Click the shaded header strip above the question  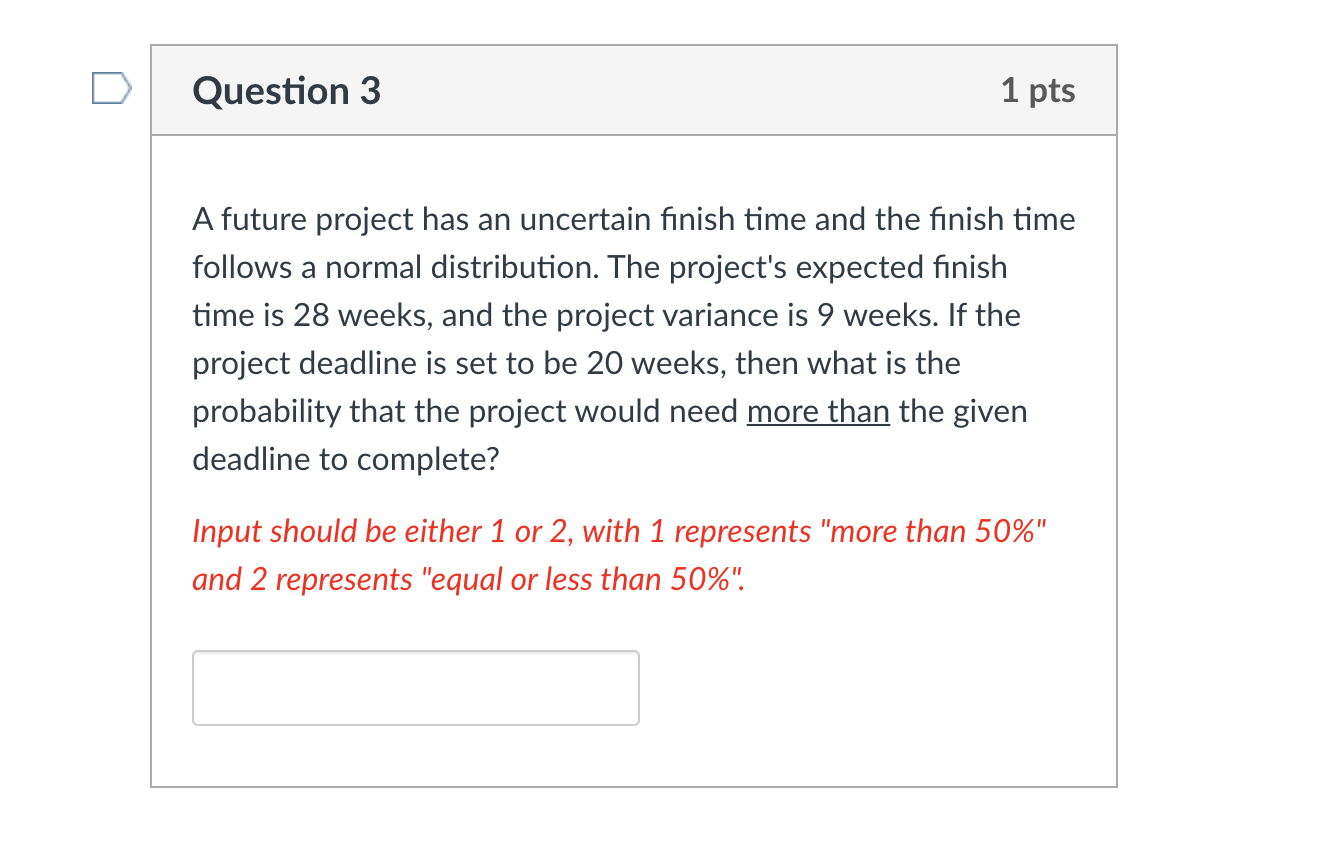click(x=633, y=90)
